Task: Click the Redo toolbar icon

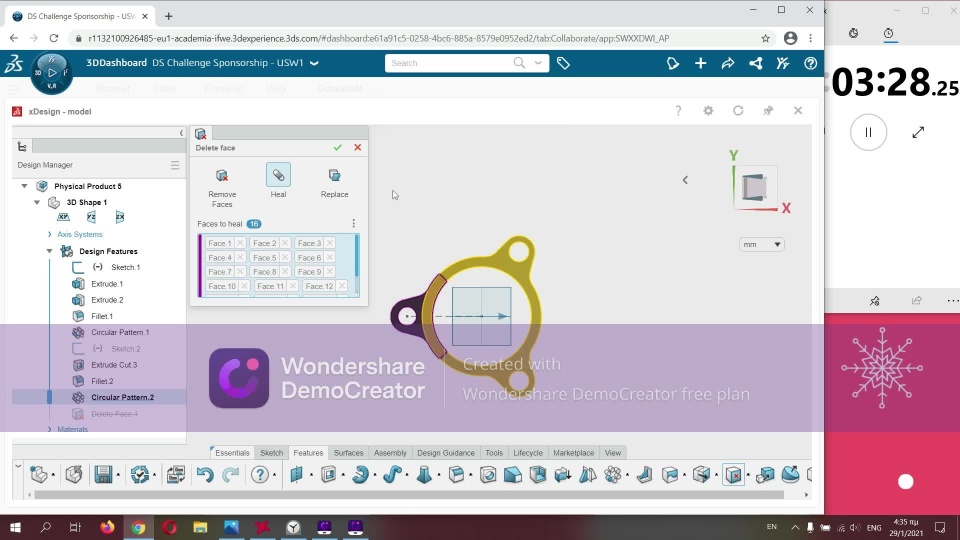Action: pyautogui.click(x=231, y=474)
